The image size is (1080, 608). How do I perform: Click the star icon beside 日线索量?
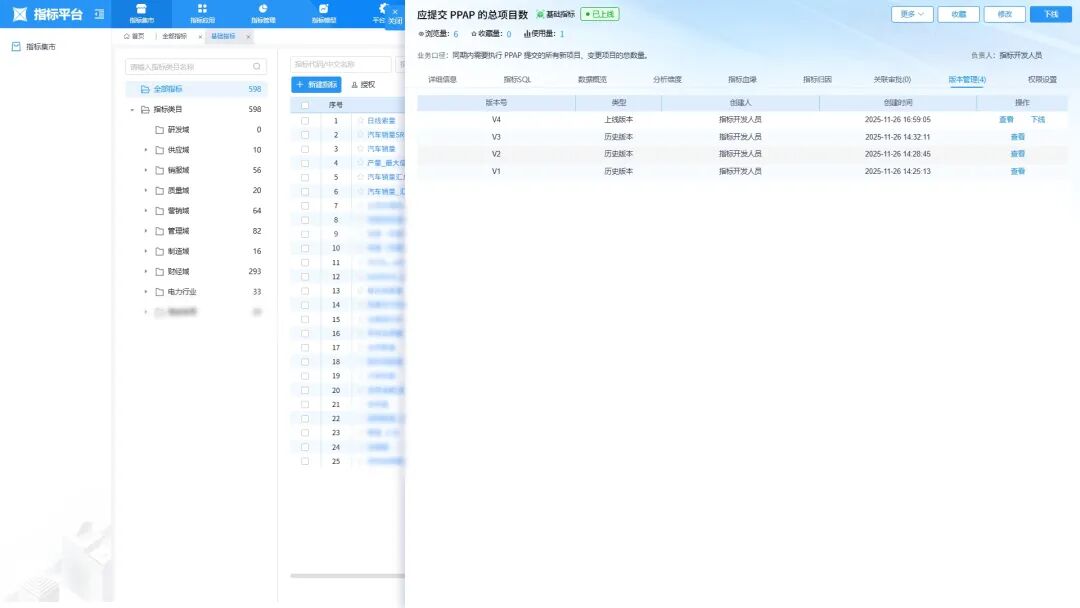point(360,120)
